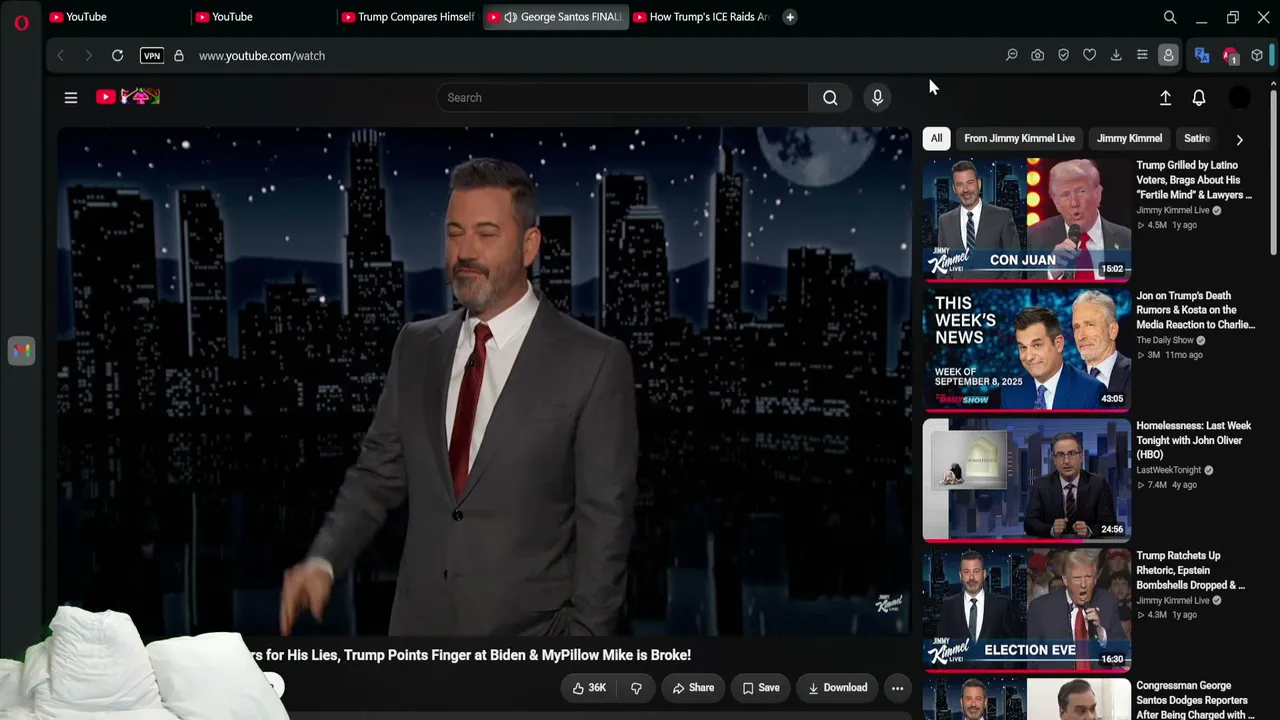The image size is (1280, 720).
Task: Select the 'All' filter chip
Action: (936, 139)
